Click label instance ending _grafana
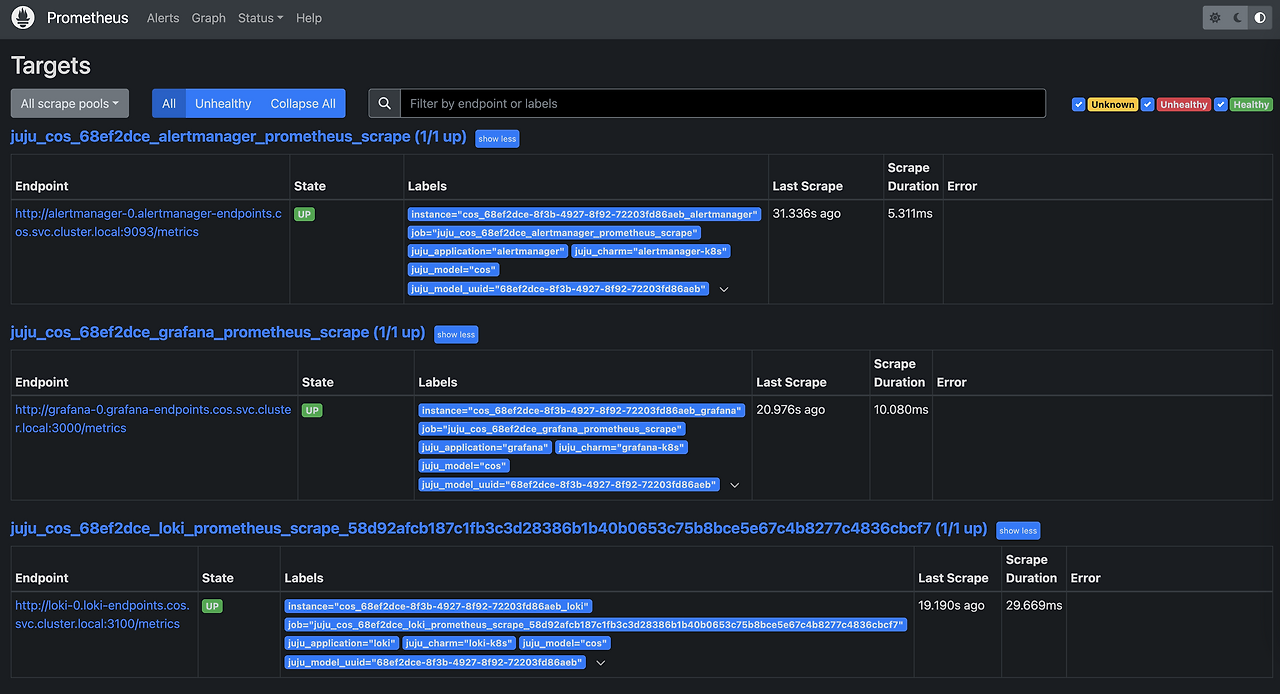 click(x=582, y=410)
